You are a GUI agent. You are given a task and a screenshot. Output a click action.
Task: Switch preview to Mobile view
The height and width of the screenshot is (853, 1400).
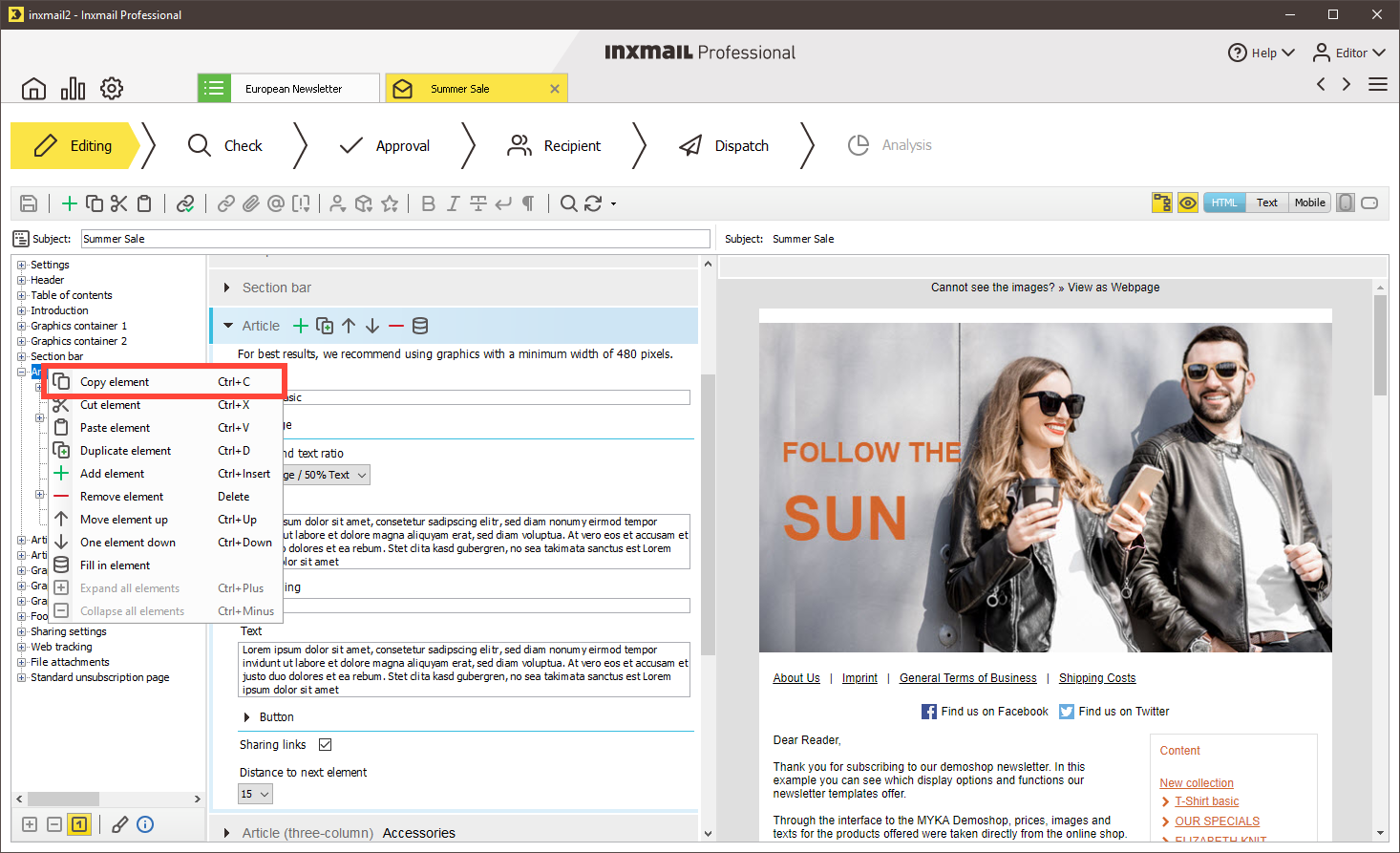pos(1309,203)
